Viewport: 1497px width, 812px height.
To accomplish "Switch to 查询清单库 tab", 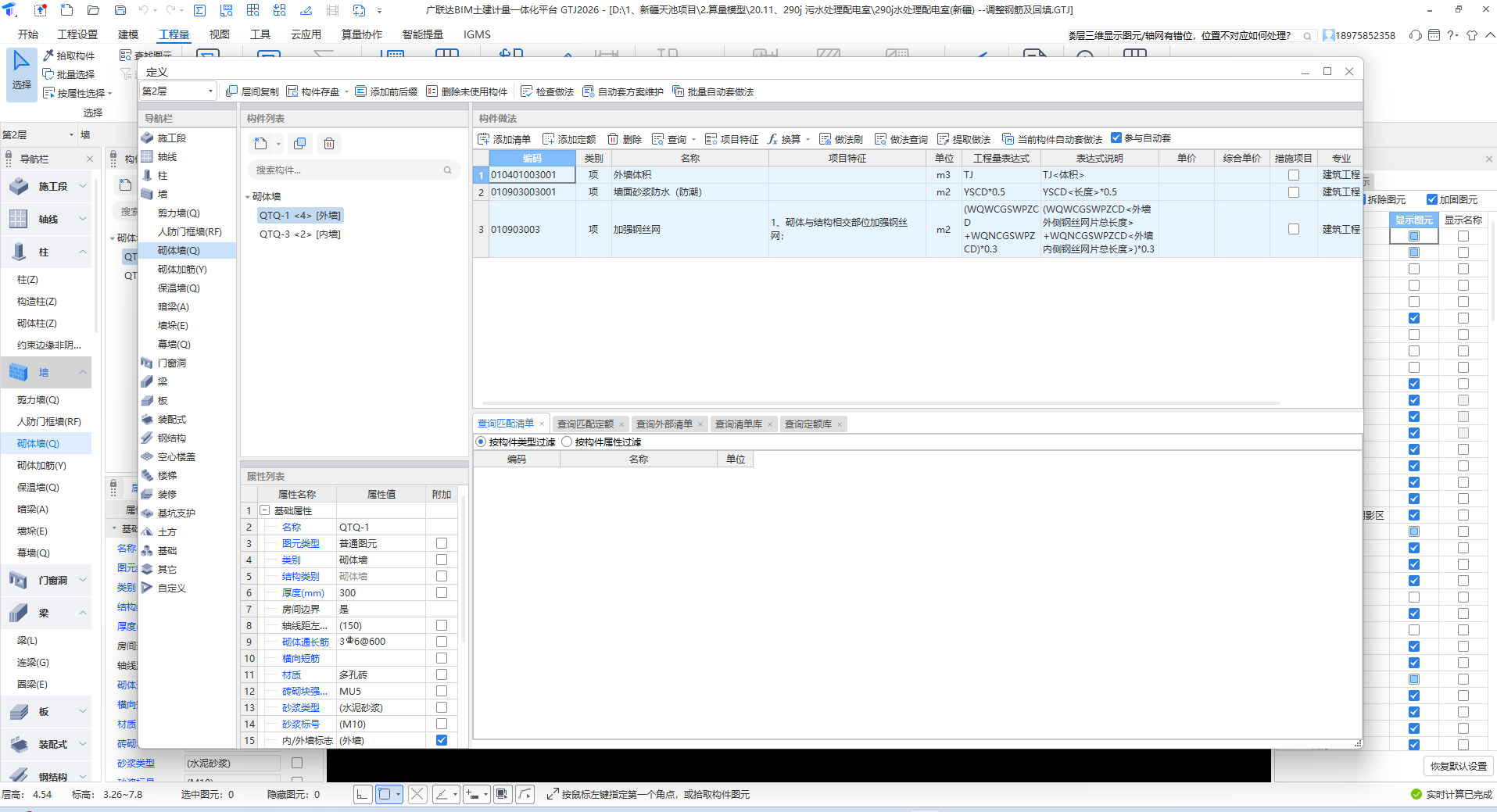I will pos(738,424).
